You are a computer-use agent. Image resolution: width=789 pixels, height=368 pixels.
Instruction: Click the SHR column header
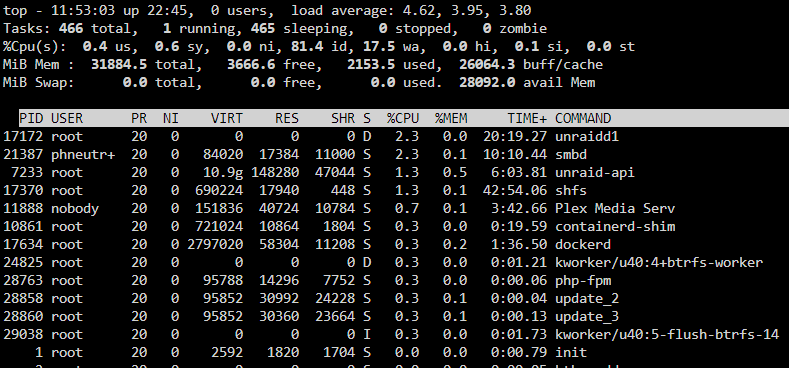click(x=343, y=119)
